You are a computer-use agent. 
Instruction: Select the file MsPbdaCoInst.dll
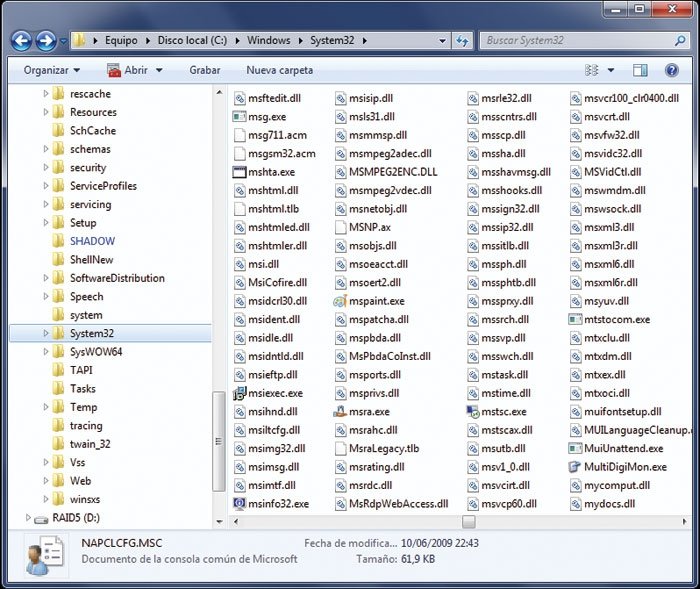(x=383, y=356)
